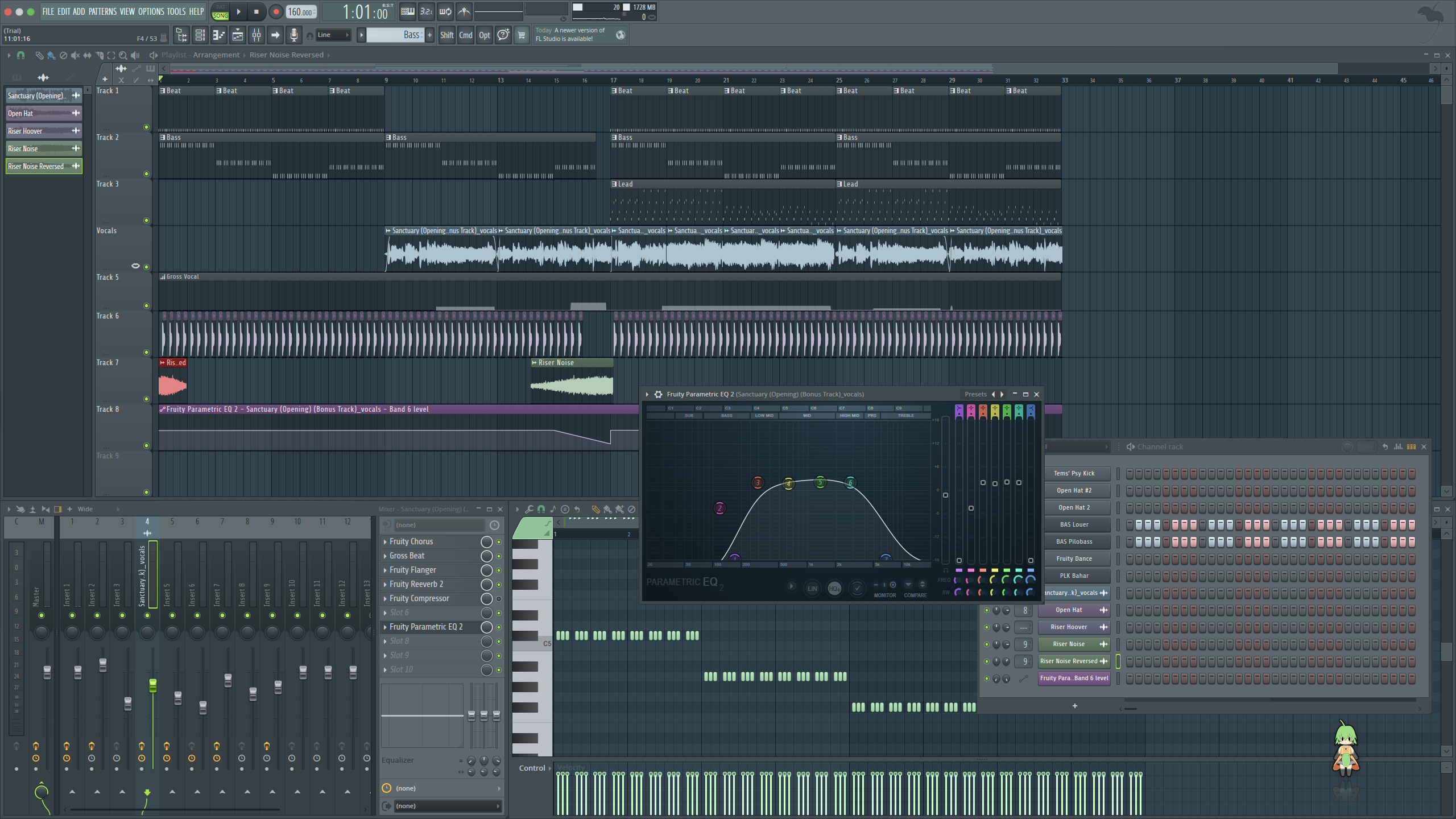This screenshot has width=1456, height=819.
Task: Click the microphone recording icon in the toolbar
Action: 294,35
